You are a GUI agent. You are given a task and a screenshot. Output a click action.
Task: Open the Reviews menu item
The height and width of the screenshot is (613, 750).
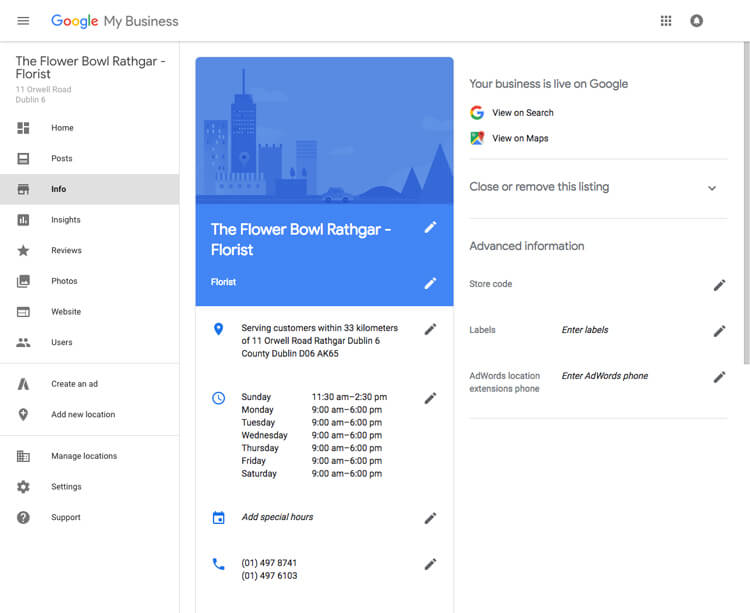89,251
